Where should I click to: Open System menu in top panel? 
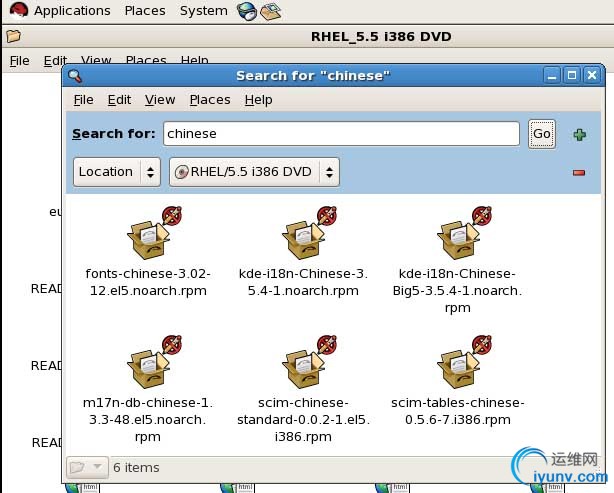[204, 11]
